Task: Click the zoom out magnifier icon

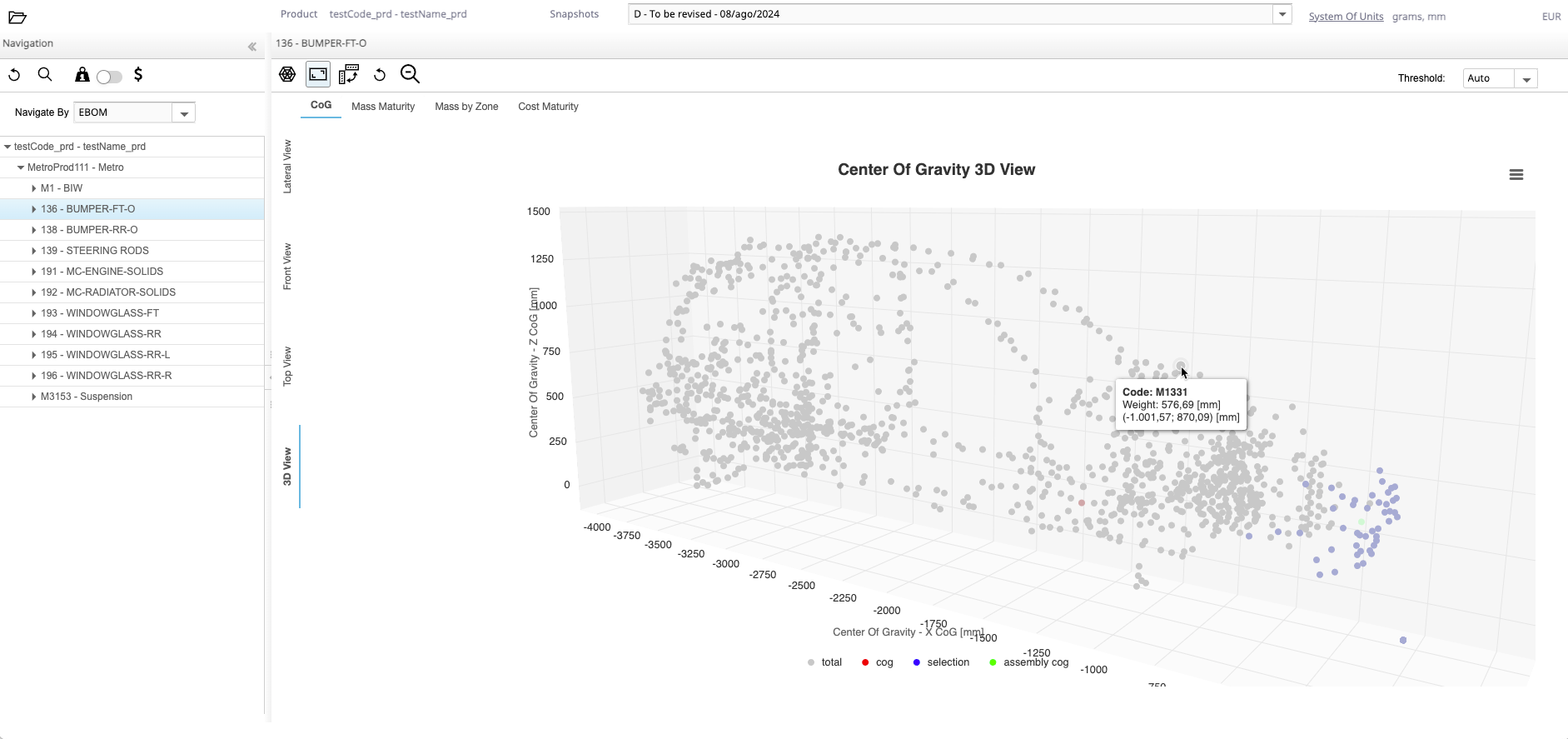Action: pyautogui.click(x=410, y=74)
